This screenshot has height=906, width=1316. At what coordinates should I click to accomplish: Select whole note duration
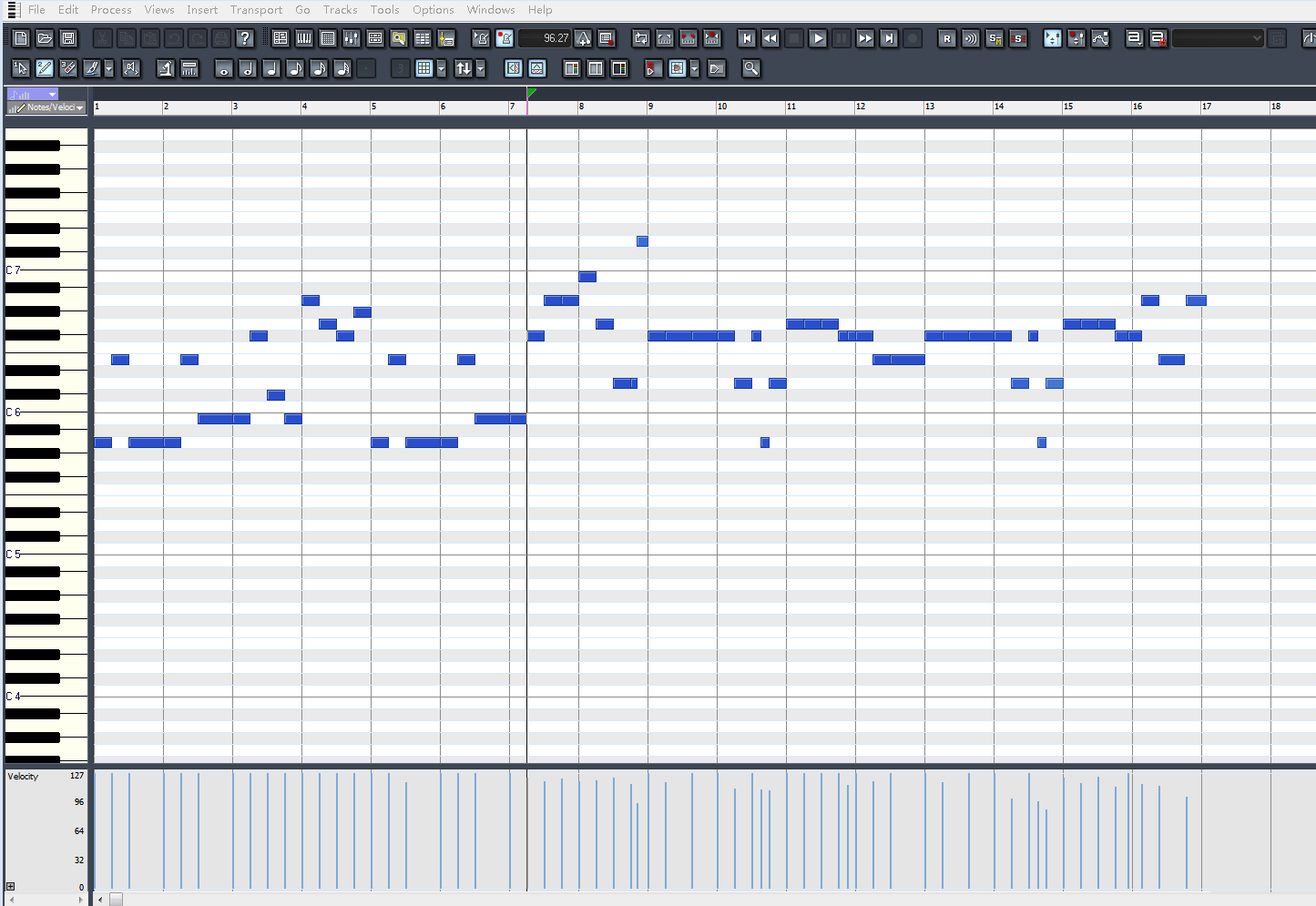coord(224,68)
